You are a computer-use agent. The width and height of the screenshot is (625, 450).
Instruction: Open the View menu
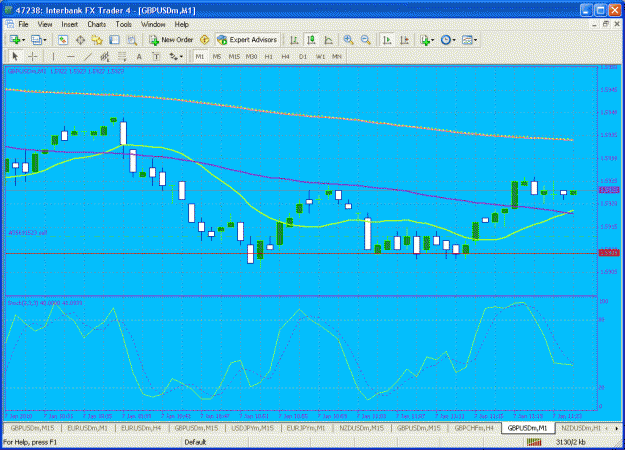tap(45, 24)
